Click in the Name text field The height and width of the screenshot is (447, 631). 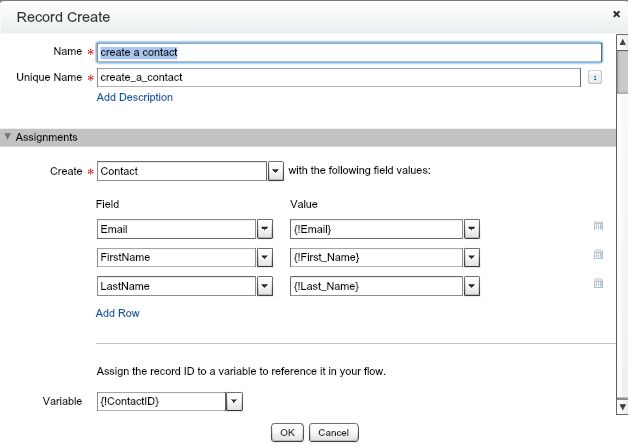click(350, 52)
